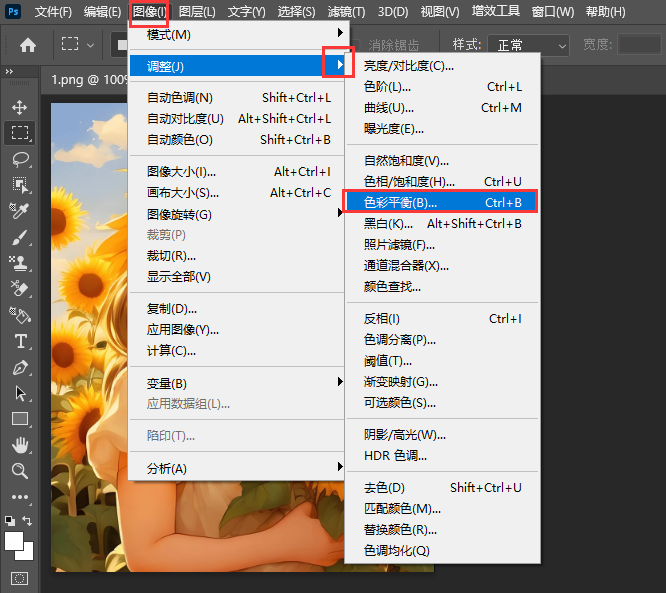Select the Move tool
666x593 pixels.
pyautogui.click(x=20, y=107)
